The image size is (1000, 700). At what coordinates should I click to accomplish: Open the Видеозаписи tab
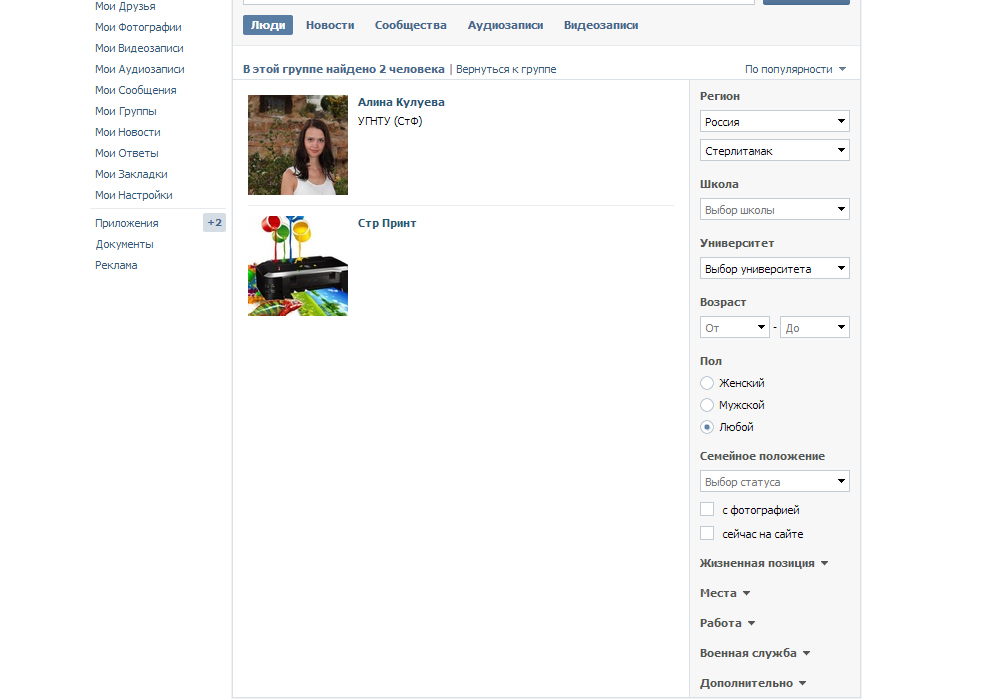click(x=601, y=25)
